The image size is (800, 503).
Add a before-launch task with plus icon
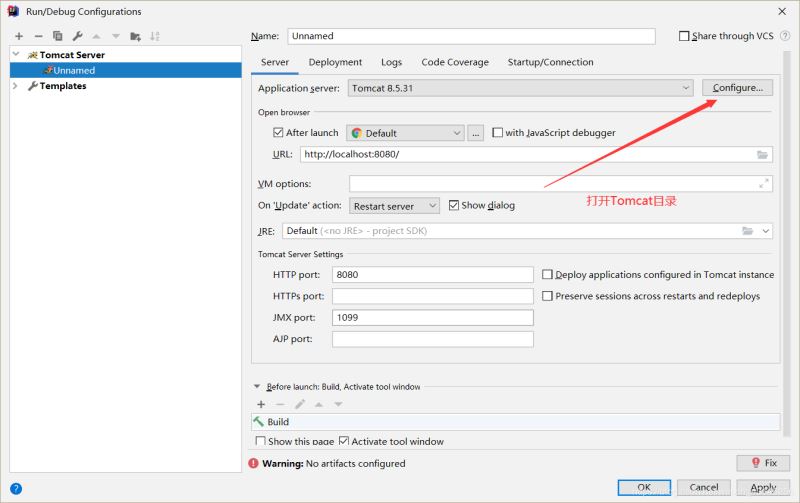point(261,404)
